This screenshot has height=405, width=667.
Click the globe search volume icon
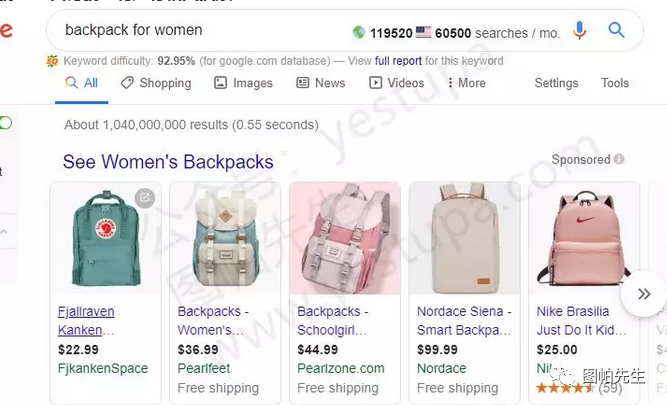coord(359,32)
